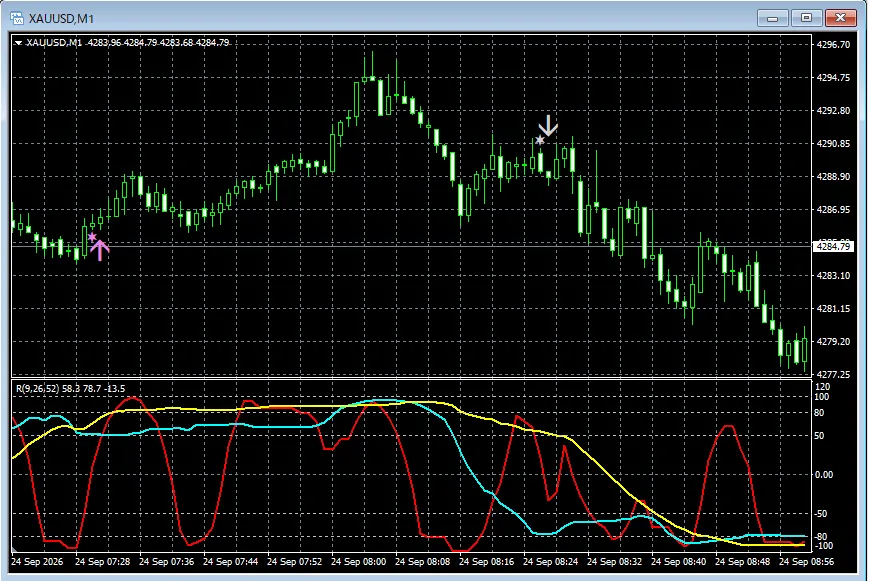Click the white down-arrow sell signal
The image size is (869, 581).
pos(548,125)
